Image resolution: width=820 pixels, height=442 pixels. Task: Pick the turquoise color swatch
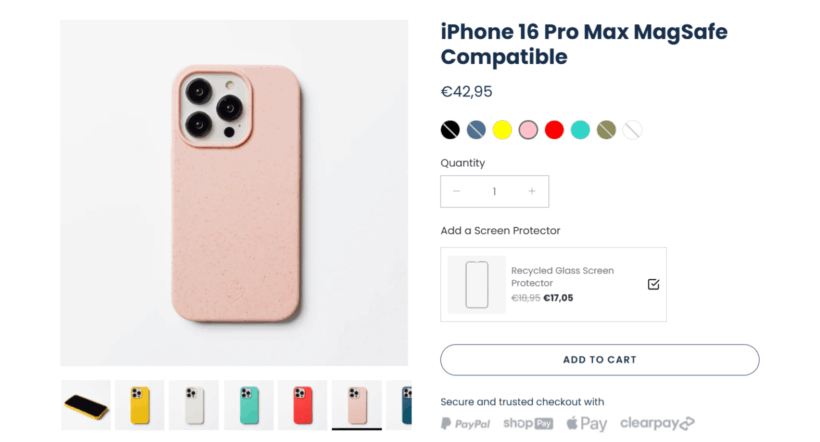click(580, 130)
